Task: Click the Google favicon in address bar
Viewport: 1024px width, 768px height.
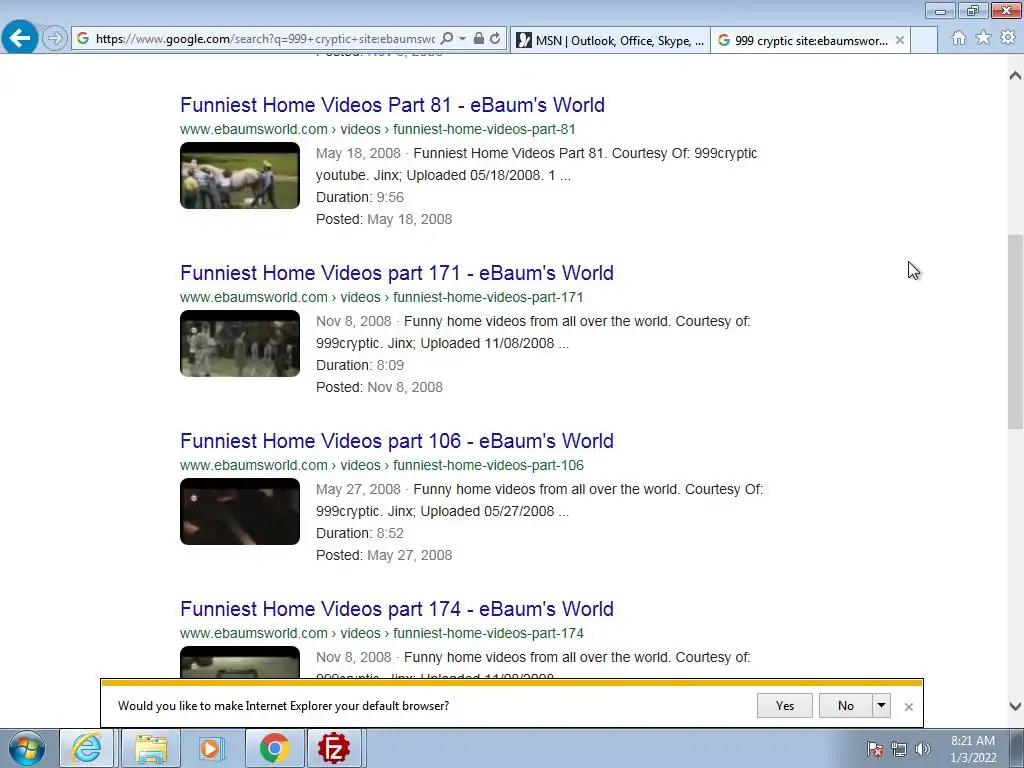Action: point(83,39)
